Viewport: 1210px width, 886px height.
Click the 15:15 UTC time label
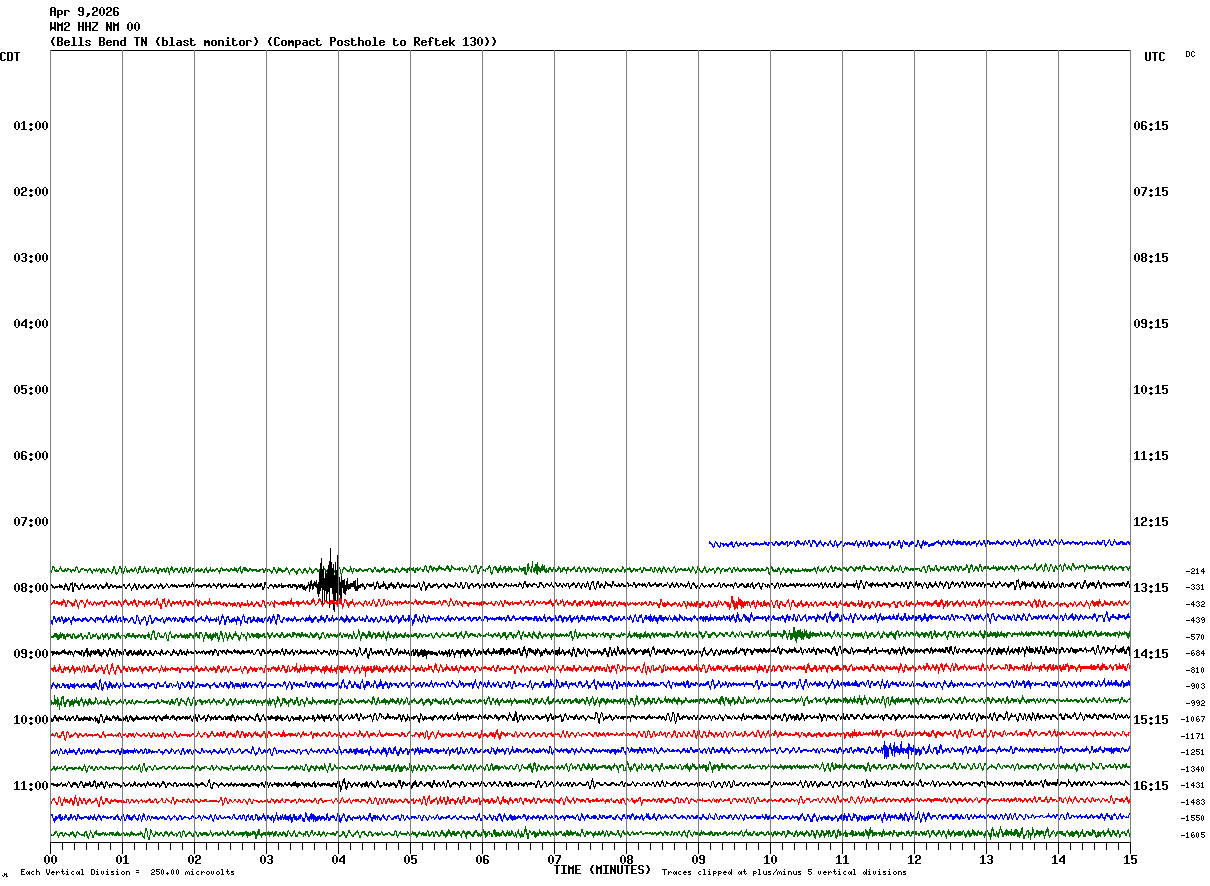point(1151,720)
